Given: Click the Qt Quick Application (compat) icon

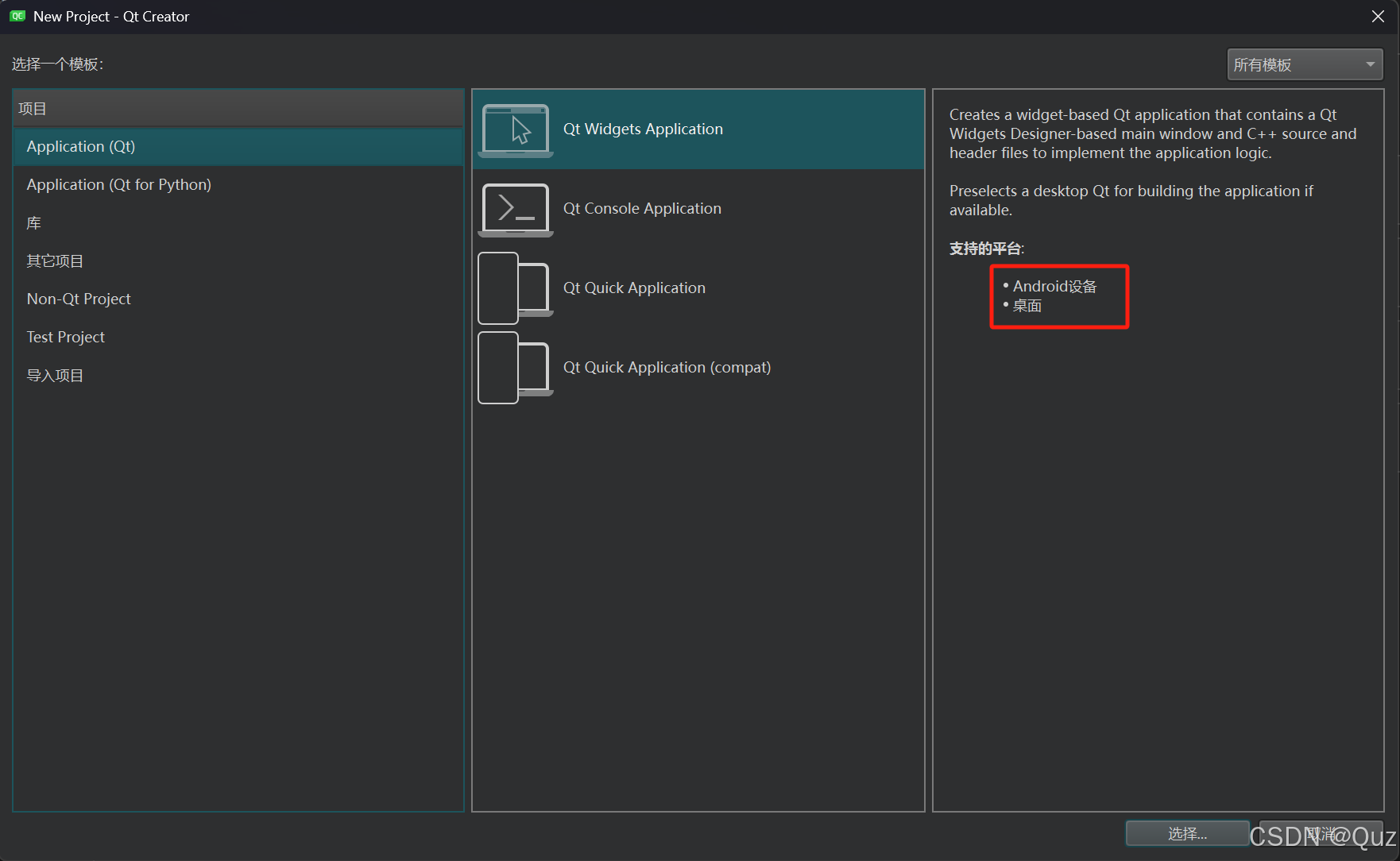Looking at the screenshot, I should click(x=515, y=367).
